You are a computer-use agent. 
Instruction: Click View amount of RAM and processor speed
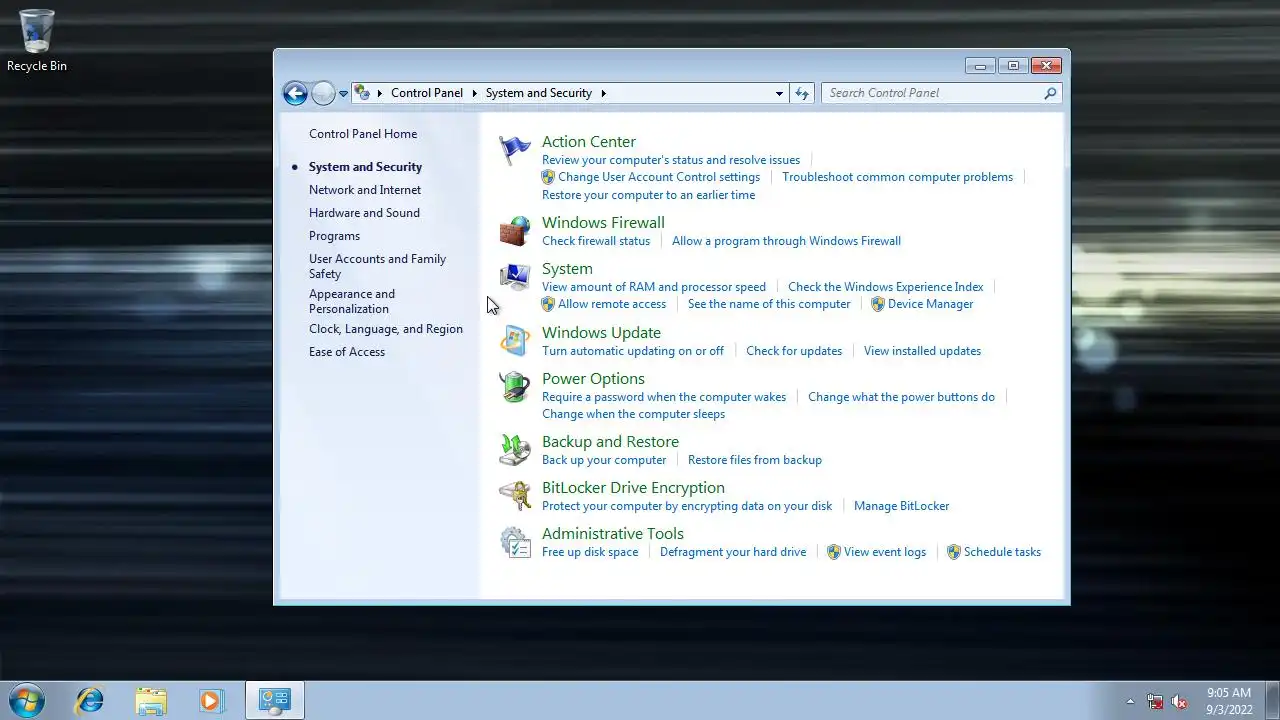pyautogui.click(x=654, y=287)
